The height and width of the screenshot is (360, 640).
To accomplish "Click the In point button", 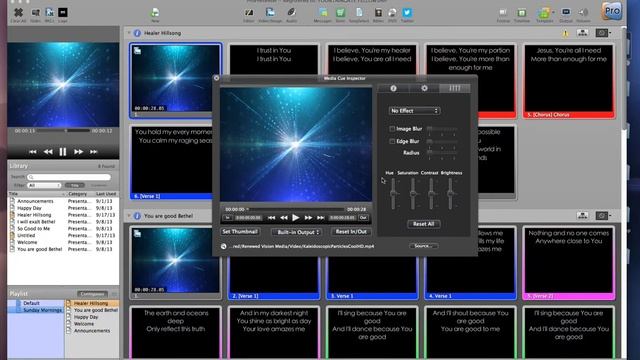I will [x=228, y=218].
